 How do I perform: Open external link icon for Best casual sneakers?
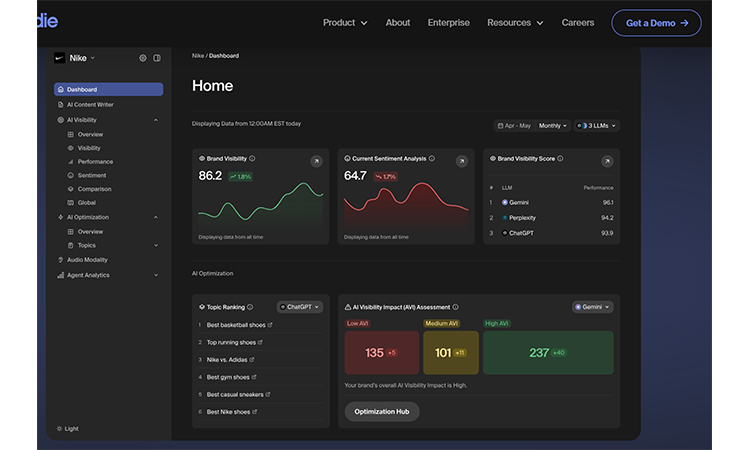(x=268, y=395)
